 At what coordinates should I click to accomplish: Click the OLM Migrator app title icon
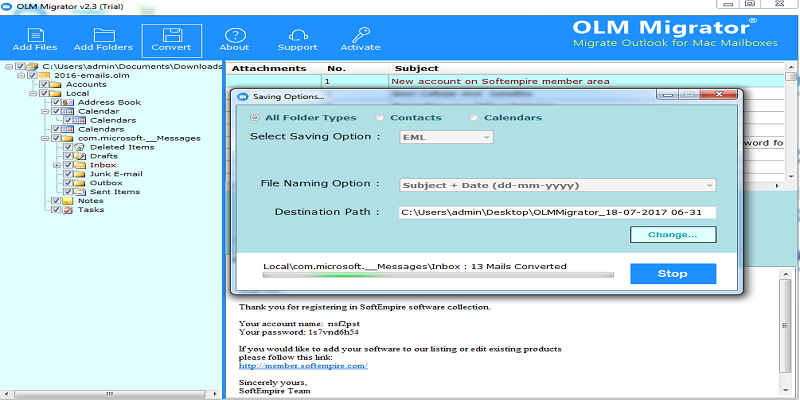(x=5, y=7)
